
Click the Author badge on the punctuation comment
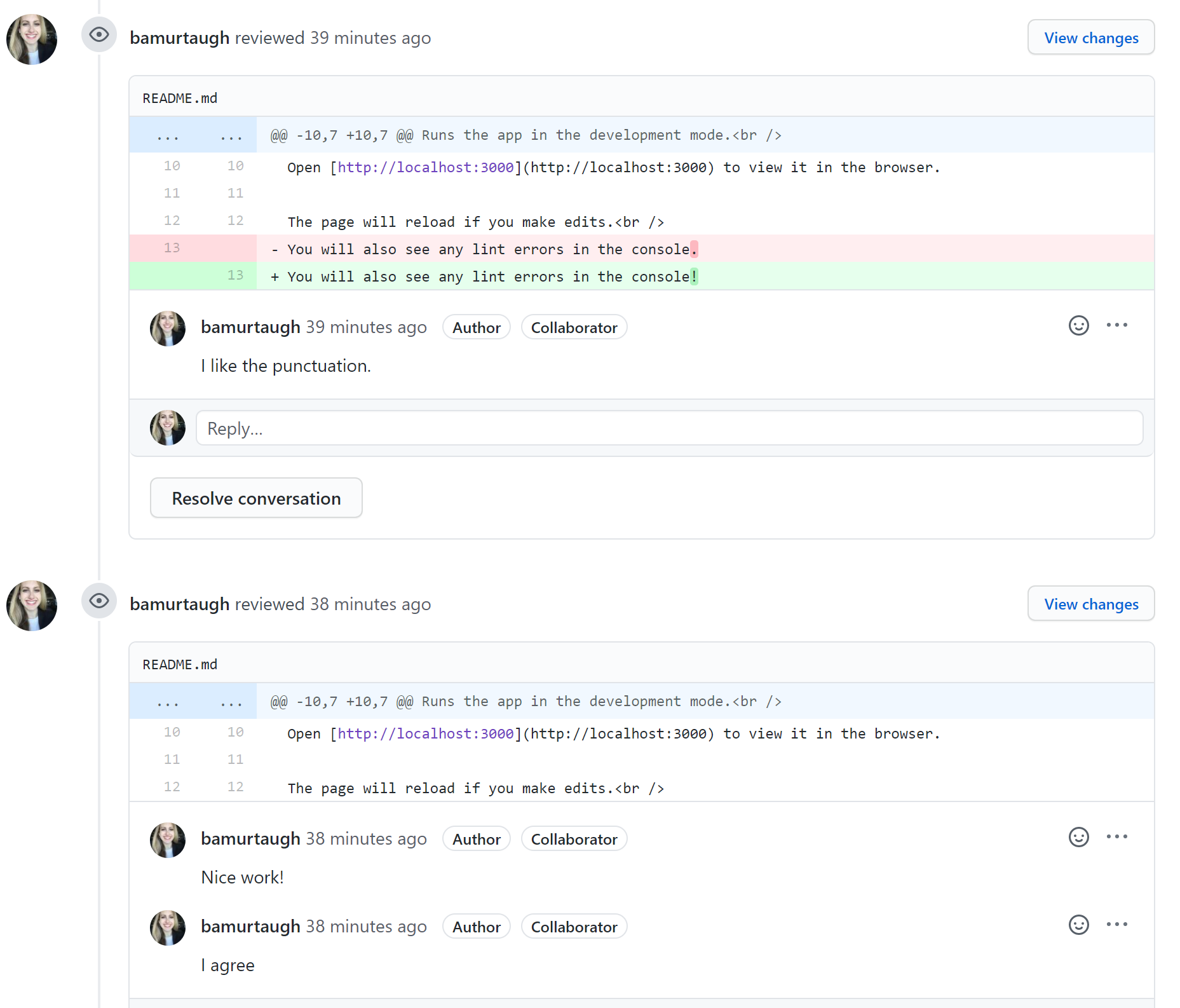click(x=476, y=327)
